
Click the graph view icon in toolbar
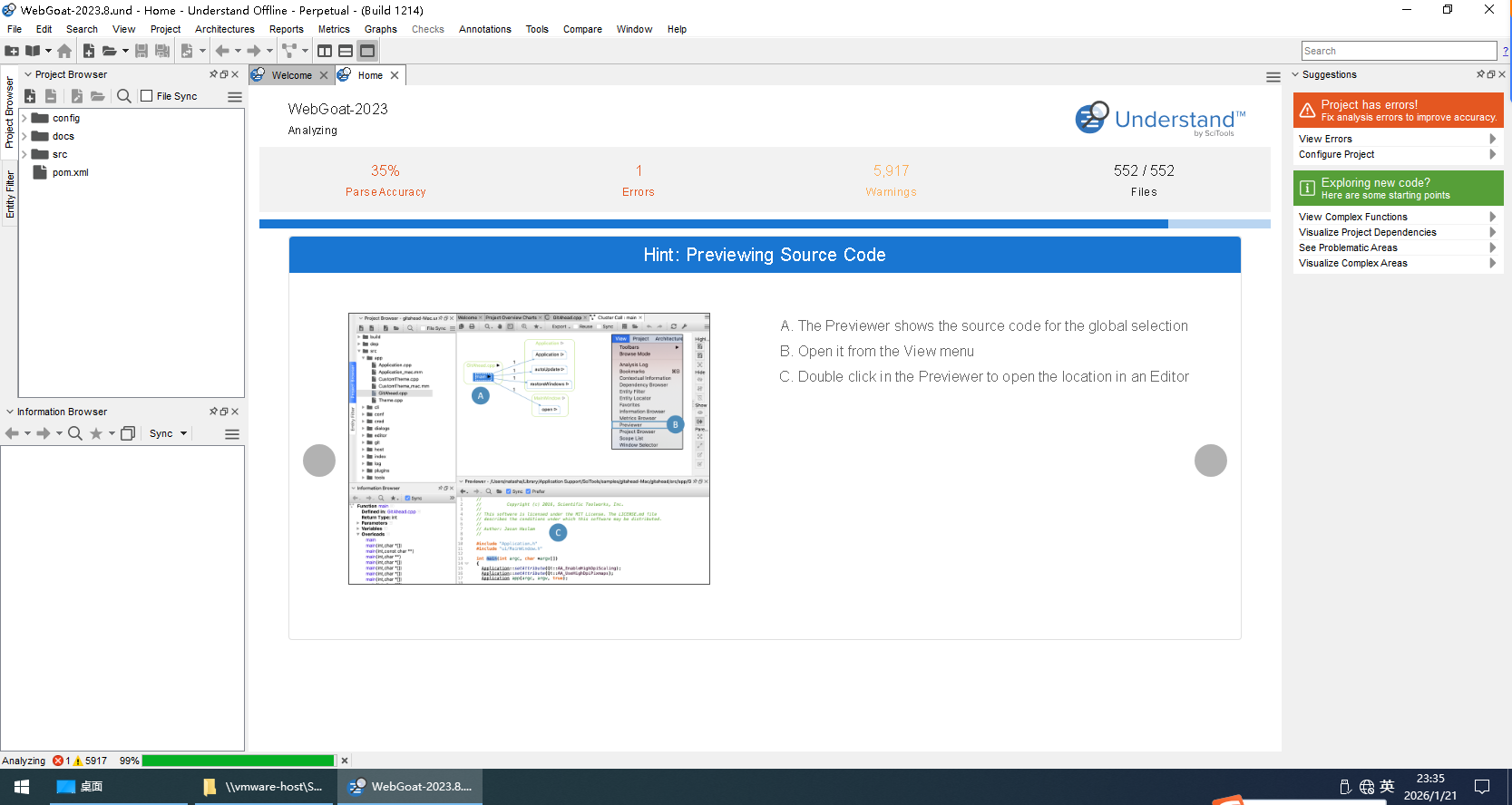[289, 51]
